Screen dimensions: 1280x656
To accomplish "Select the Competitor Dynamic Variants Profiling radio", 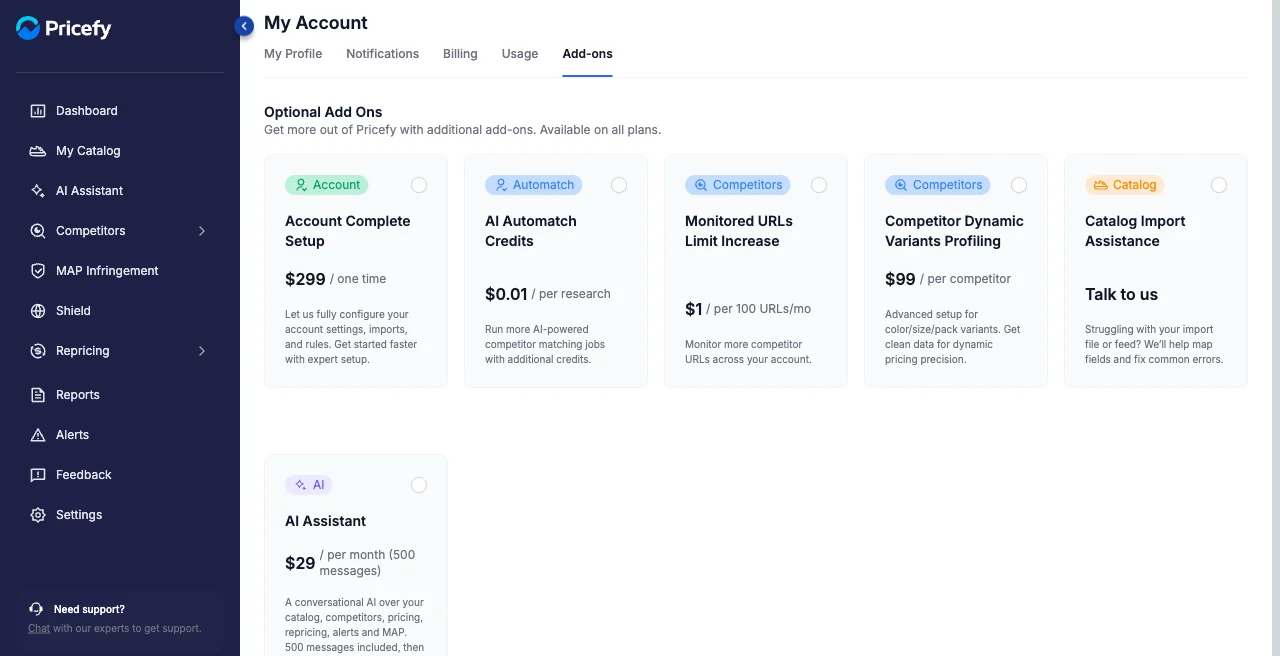I will pyautogui.click(x=1019, y=185).
